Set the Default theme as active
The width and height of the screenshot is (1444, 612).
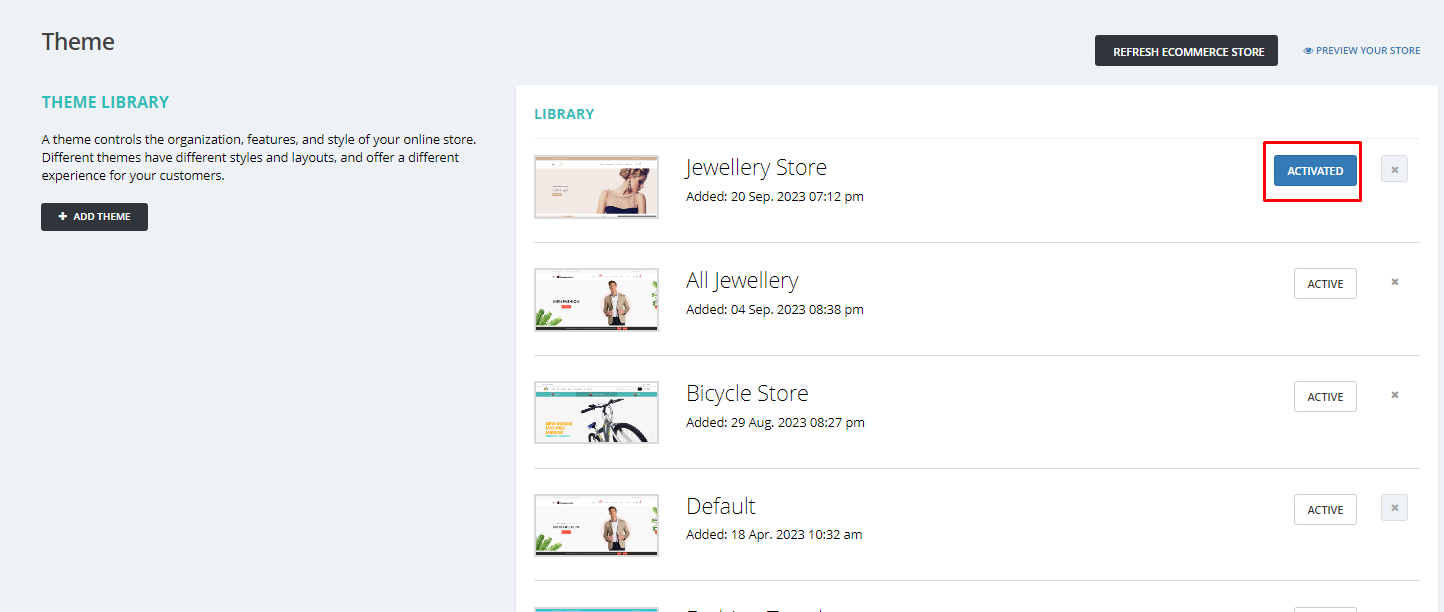(1325, 510)
